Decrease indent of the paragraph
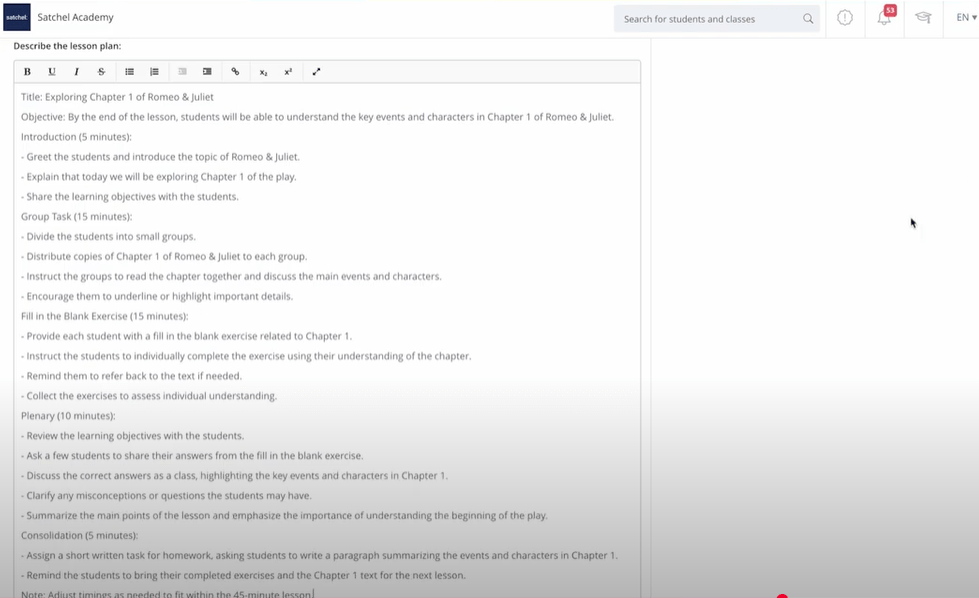 click(183, 72)
